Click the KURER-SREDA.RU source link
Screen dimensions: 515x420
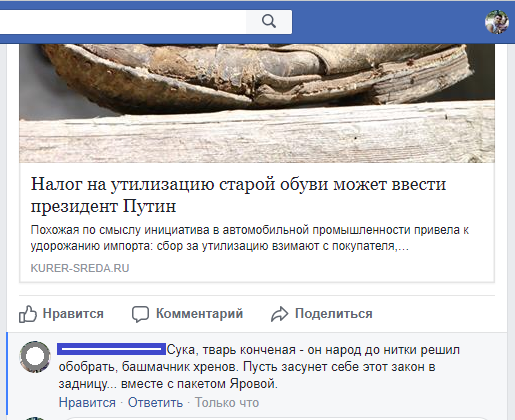(x=80, y=268)
